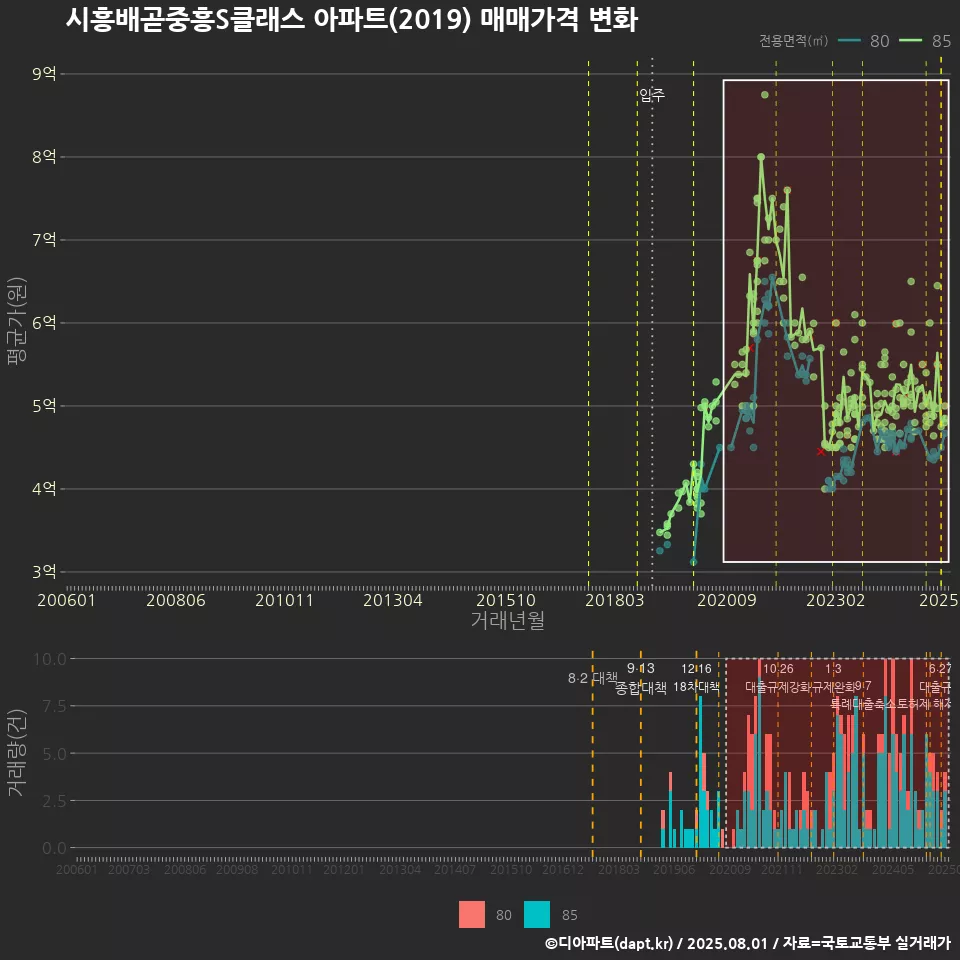Click the 80 line sample in top legend
The width and height of the screenshot is (960, 960).
(x=849, y=41)
